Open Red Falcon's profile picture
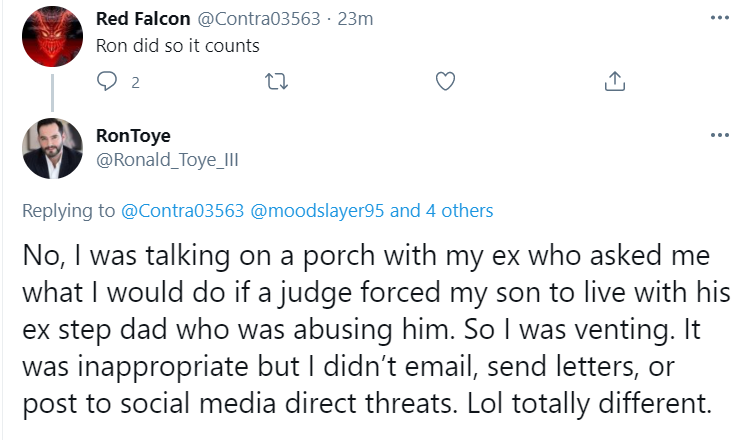This screenshot has width=751, height=440. click(52, 36)
